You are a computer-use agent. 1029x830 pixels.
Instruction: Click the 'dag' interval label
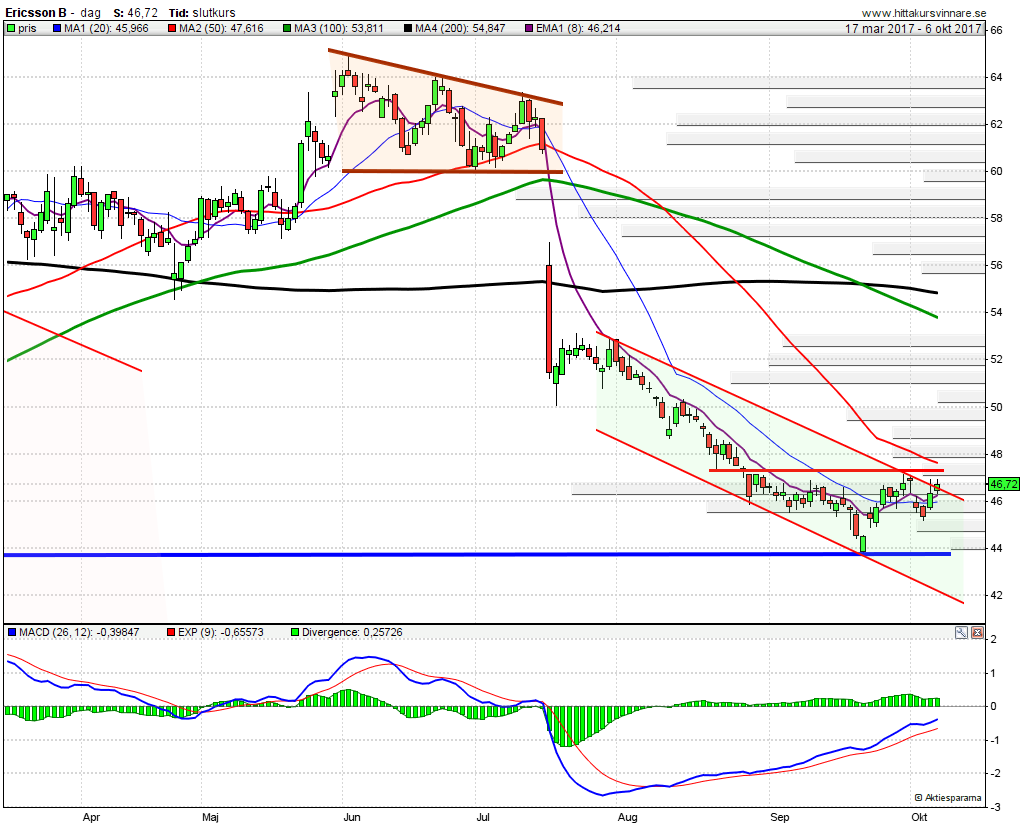pos(91,13)
